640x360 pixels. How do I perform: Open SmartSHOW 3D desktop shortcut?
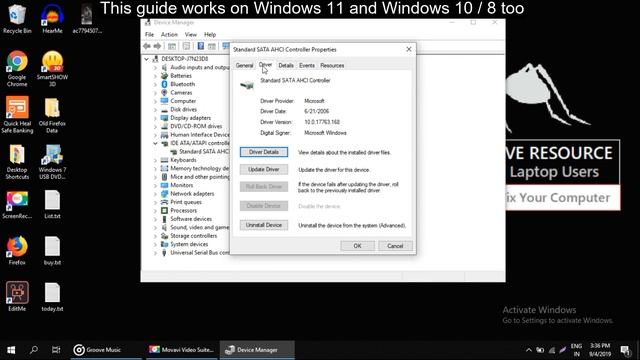52,69
